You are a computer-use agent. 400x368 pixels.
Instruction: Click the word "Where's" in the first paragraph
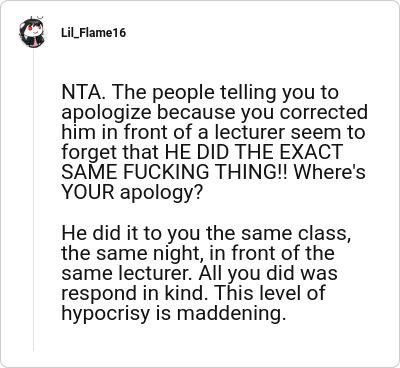[329, 172]
